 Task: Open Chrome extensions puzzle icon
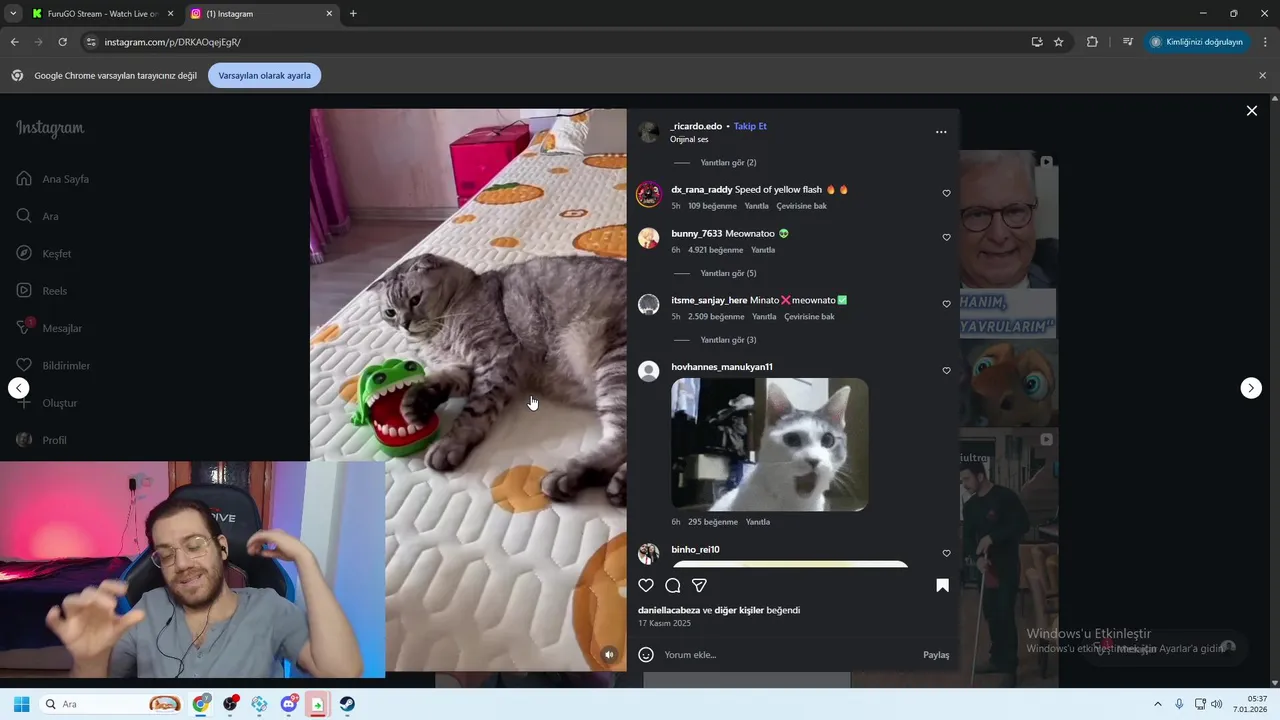point(1092,42)
